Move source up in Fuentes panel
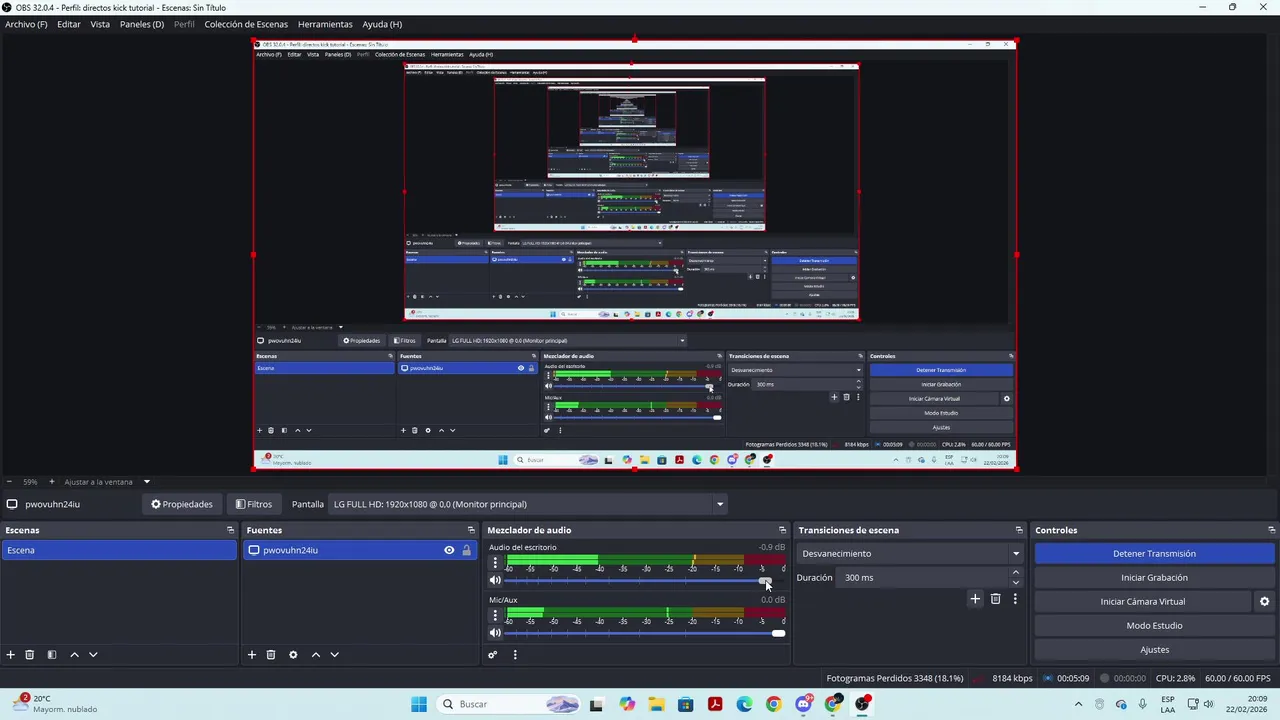This screenshot has height=720, width=1280. [315, 655]
